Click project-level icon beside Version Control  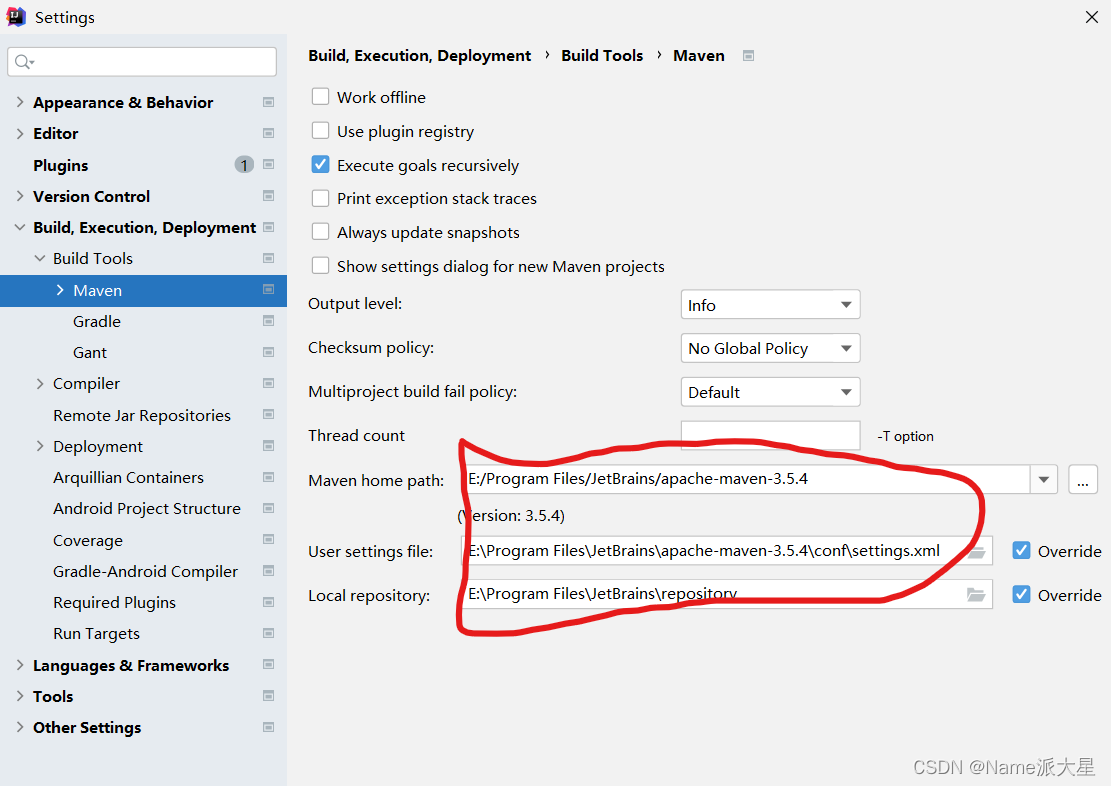coord(269,196)
